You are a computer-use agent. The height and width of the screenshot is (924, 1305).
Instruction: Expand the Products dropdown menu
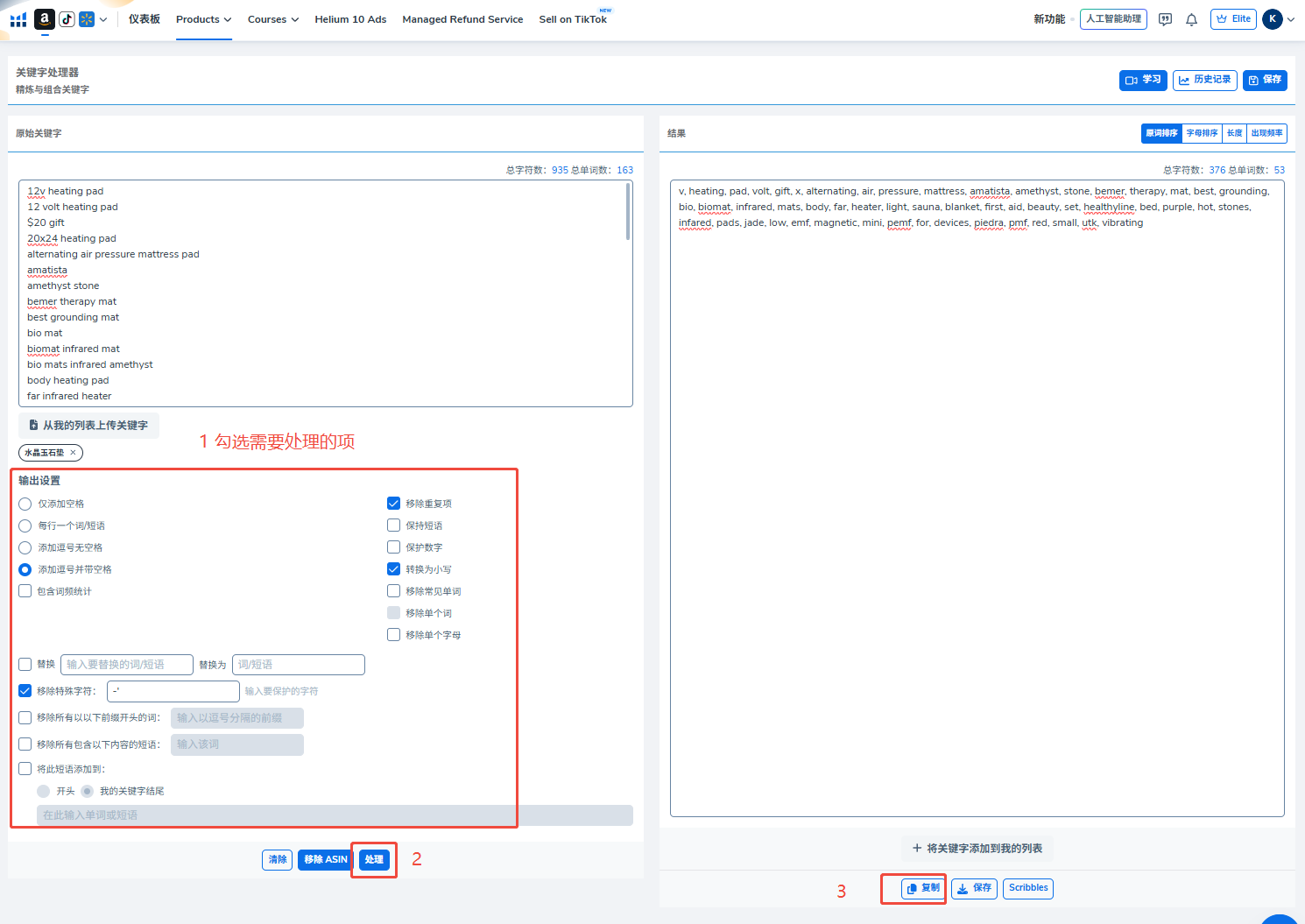coord(203,19)
